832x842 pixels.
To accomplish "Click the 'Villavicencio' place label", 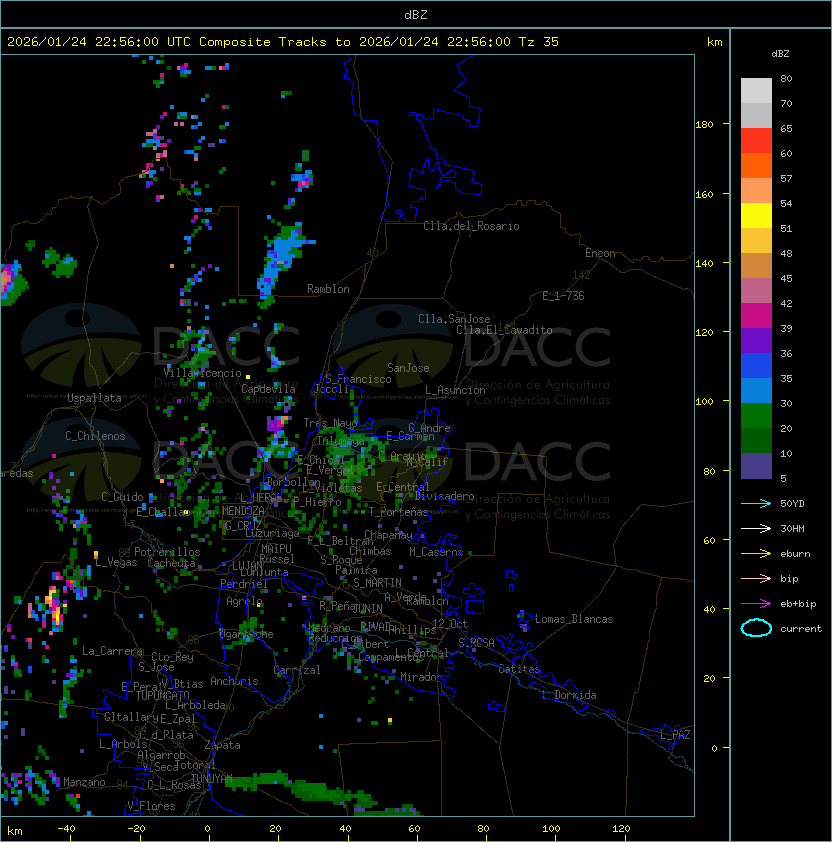I will pos(202,373).
